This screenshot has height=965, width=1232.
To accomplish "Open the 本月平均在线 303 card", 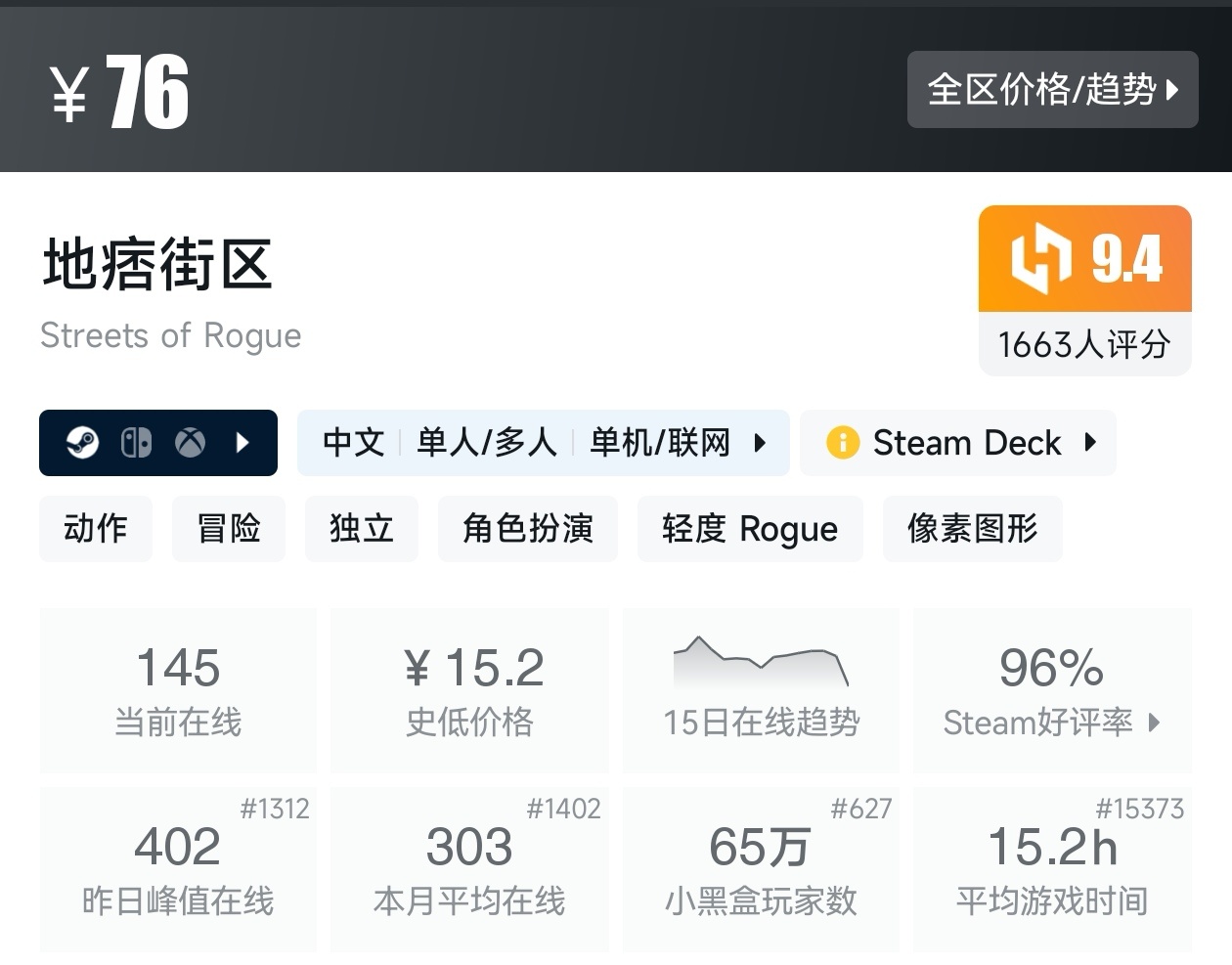I will (x=469, y=869).
